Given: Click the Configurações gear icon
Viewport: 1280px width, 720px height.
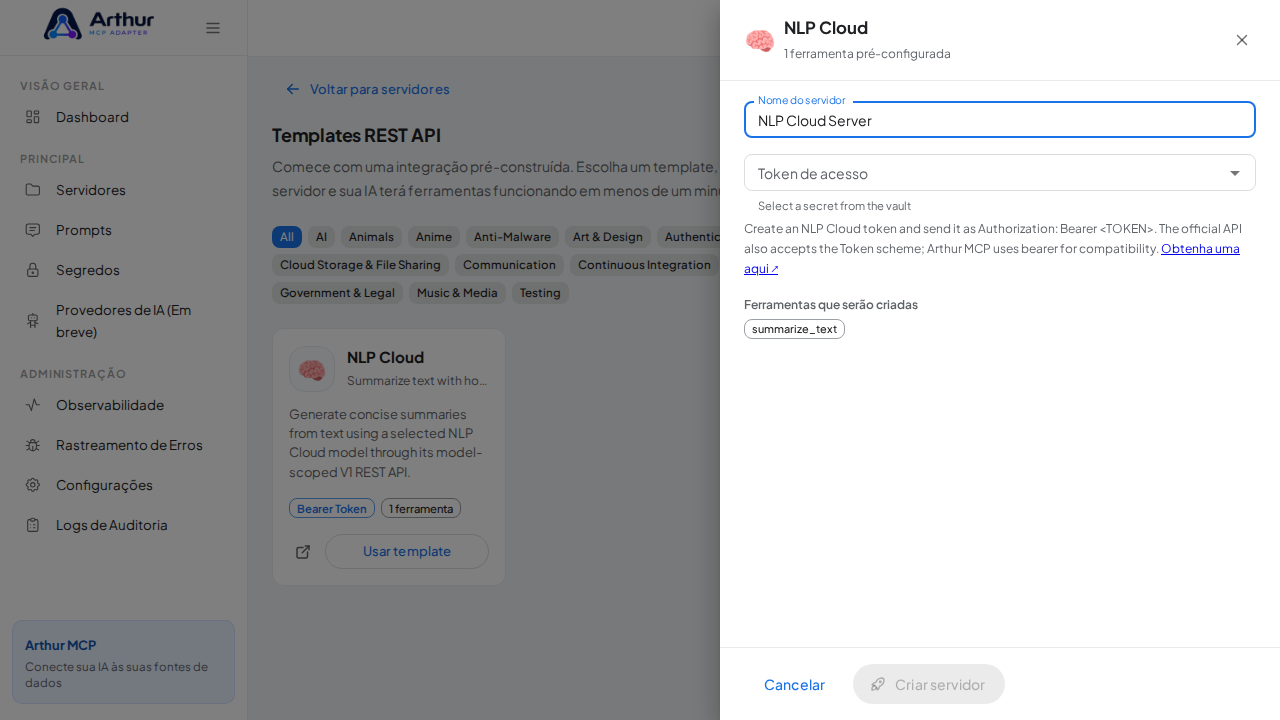Looking at the screenshot, I should 33,485.
